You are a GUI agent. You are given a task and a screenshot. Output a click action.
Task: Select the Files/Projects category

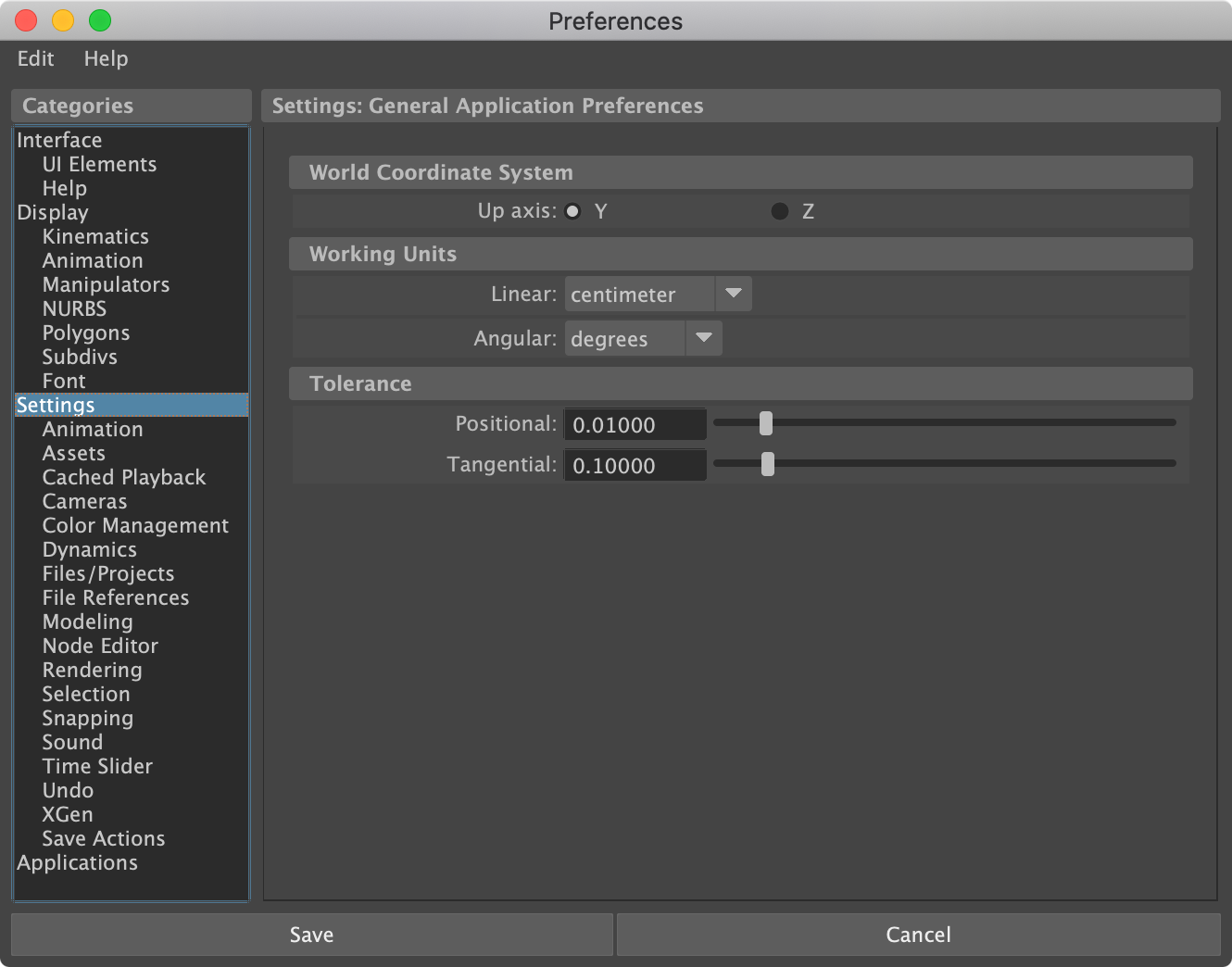(108, 573)
